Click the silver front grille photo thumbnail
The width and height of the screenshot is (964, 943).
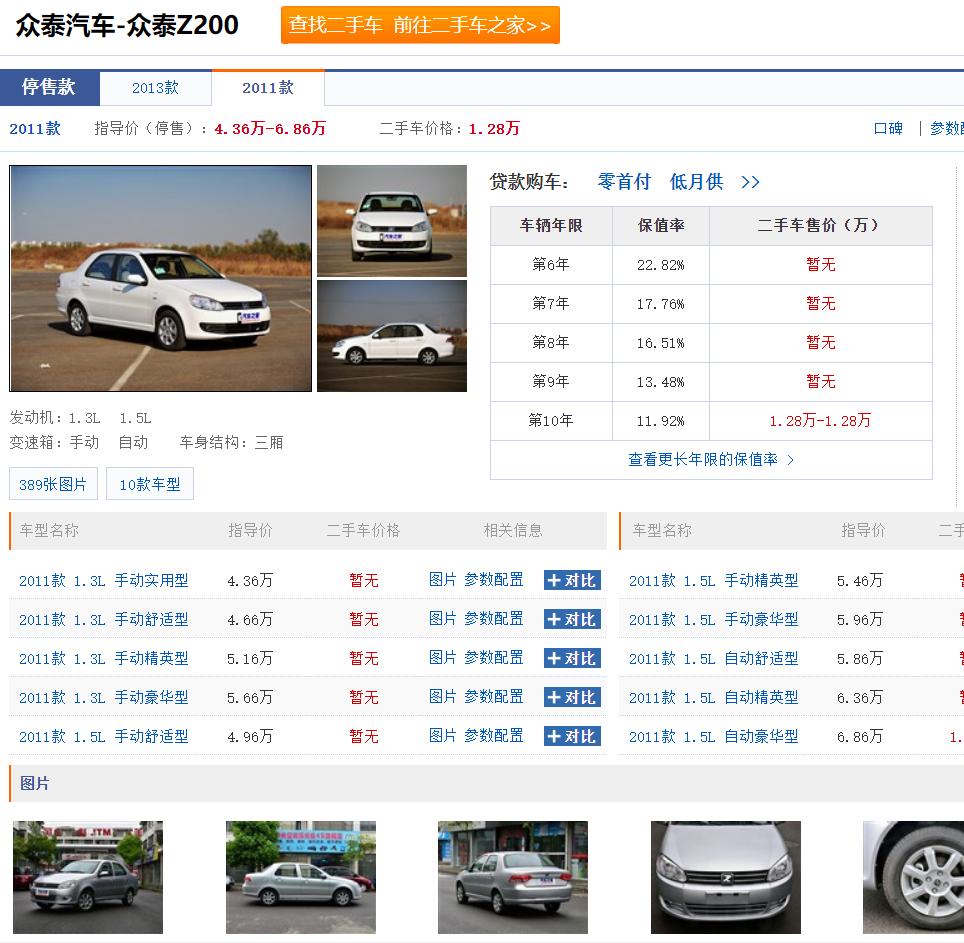click(725, 877)
